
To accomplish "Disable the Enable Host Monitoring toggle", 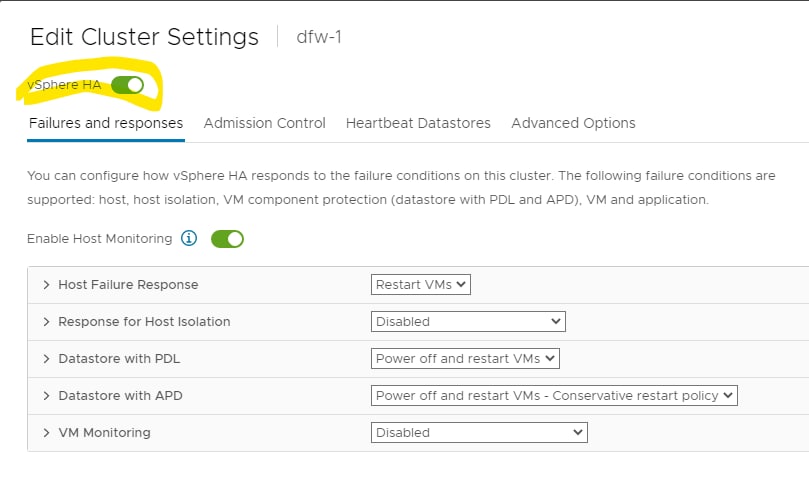I will pos(227,239).
